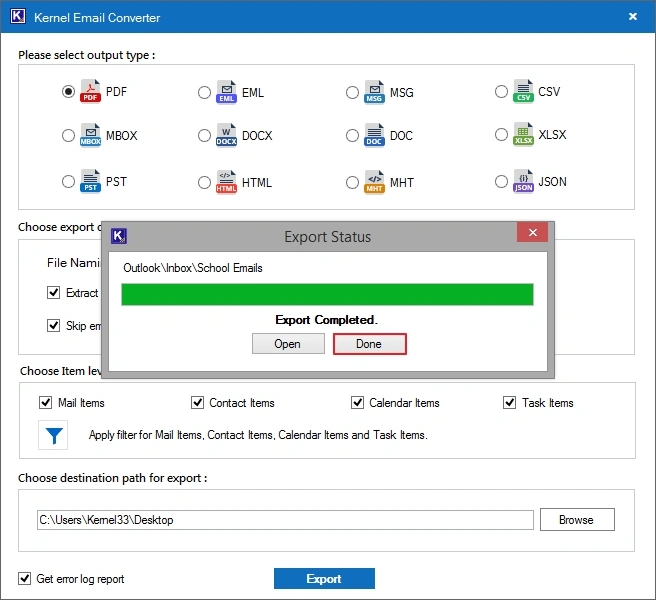Click the XLSX file format icon
Viewport: 656px width, 600px height.
click(523, 134)
